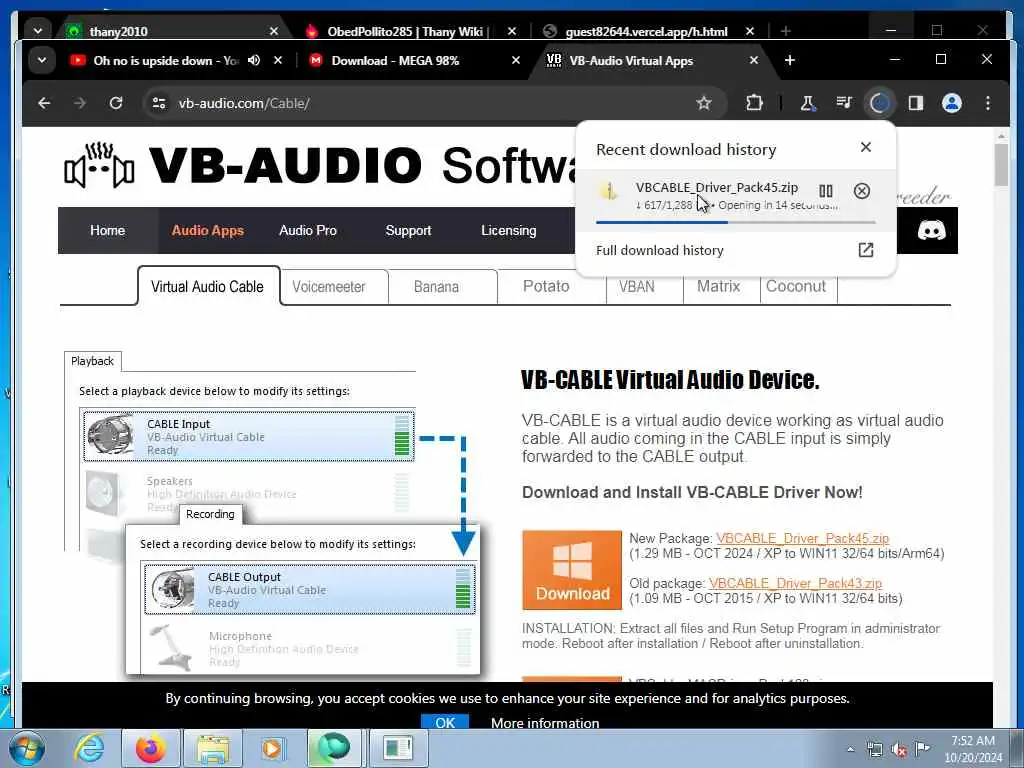Open full download history external-link icon
The height and width of the screenshot is (768, 1024).
tap(865, 250)
